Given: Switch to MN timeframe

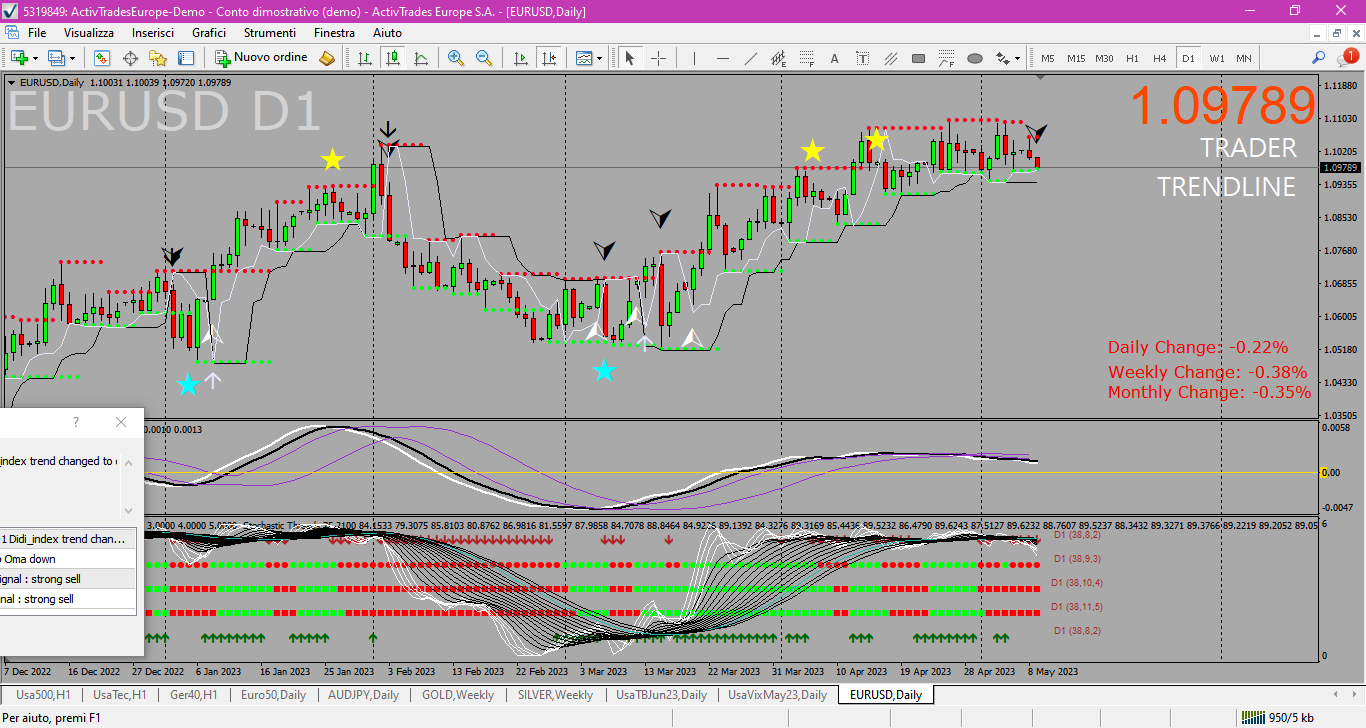Looking at the screenshot, I should pos(1243,58).
